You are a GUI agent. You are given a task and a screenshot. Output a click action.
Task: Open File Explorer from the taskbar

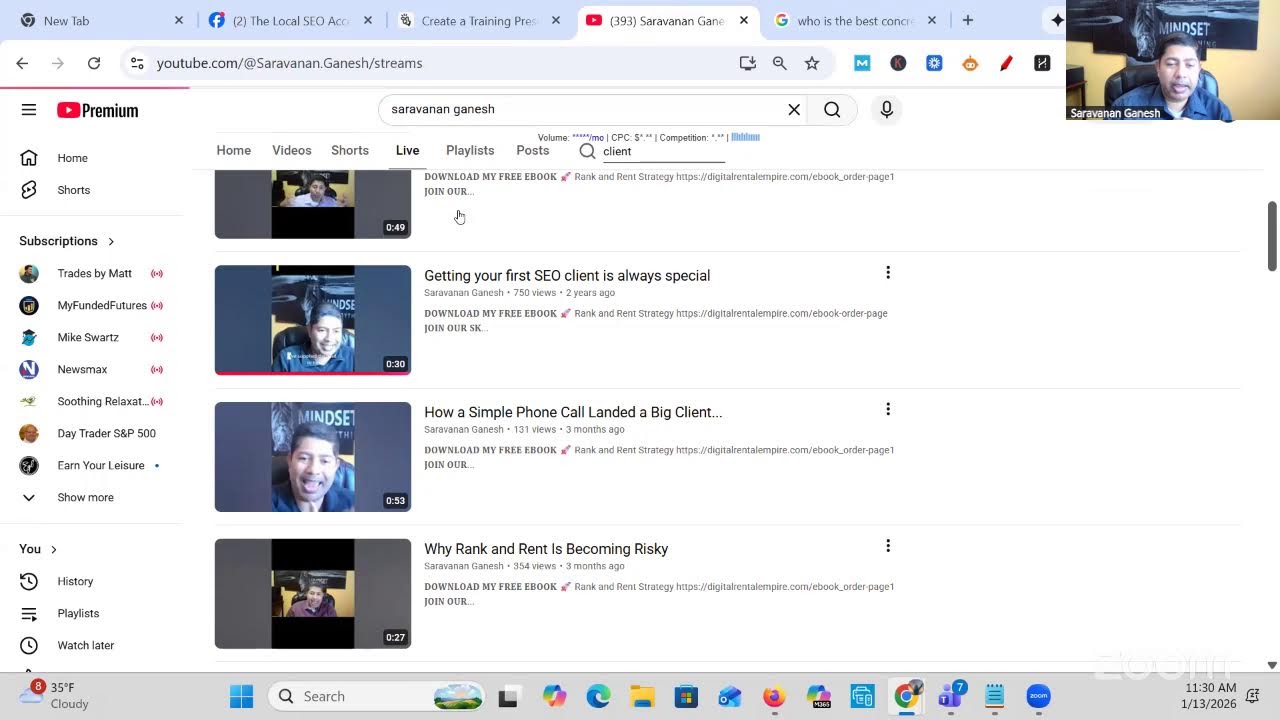pos(642,696)
